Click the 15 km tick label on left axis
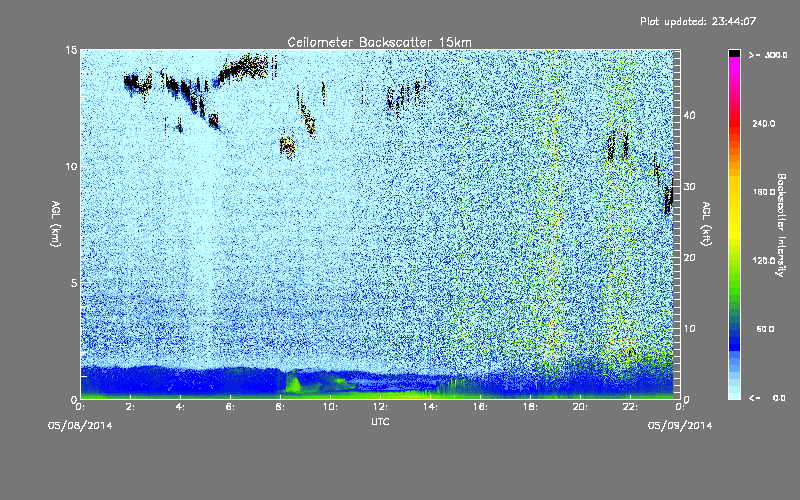Screen dimensions: 800x500 click(71, 50)
